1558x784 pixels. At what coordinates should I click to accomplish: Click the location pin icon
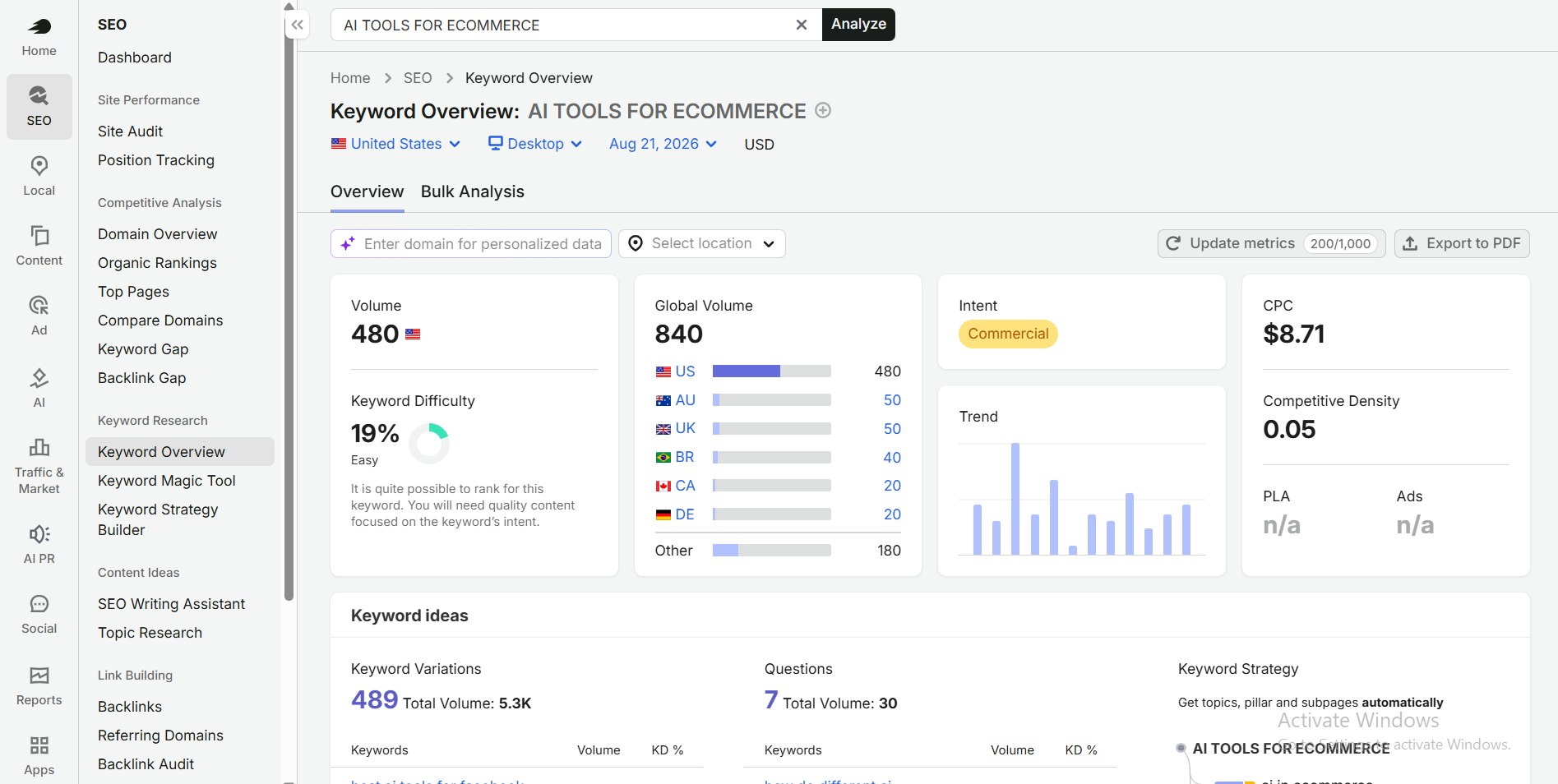(636, 243)
